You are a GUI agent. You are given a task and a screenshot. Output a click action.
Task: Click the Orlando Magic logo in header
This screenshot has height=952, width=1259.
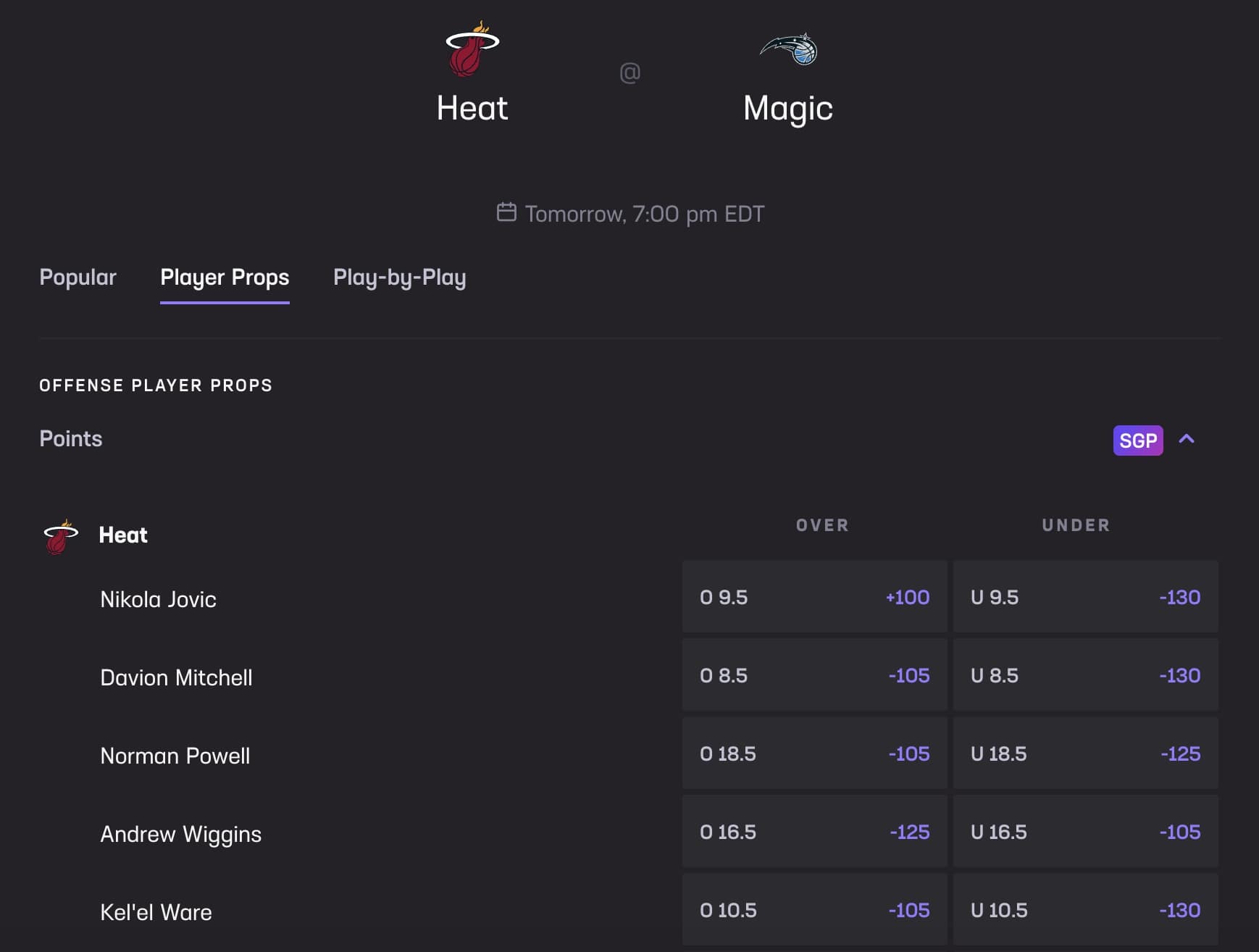(x=789, y=49)
